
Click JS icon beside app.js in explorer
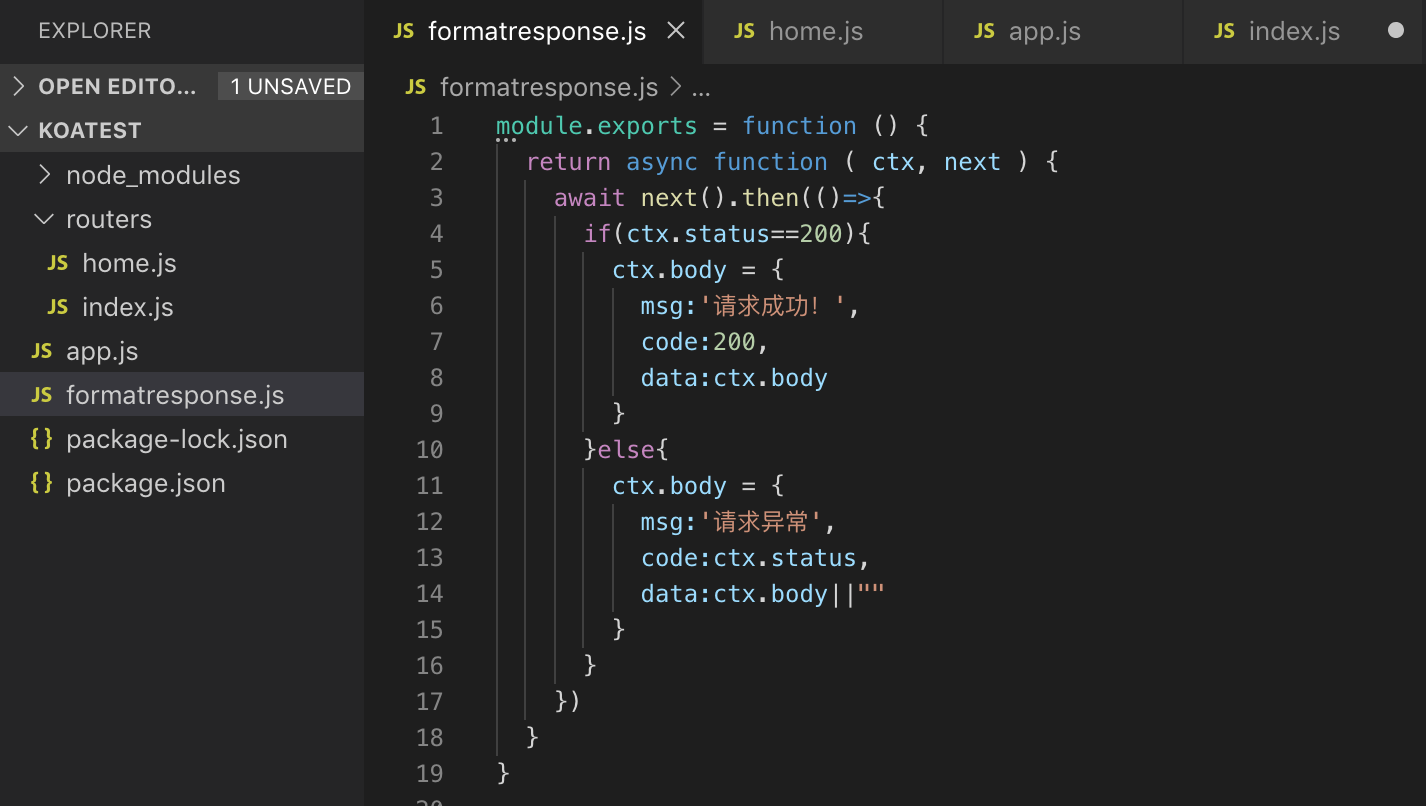tap(42, 351)
